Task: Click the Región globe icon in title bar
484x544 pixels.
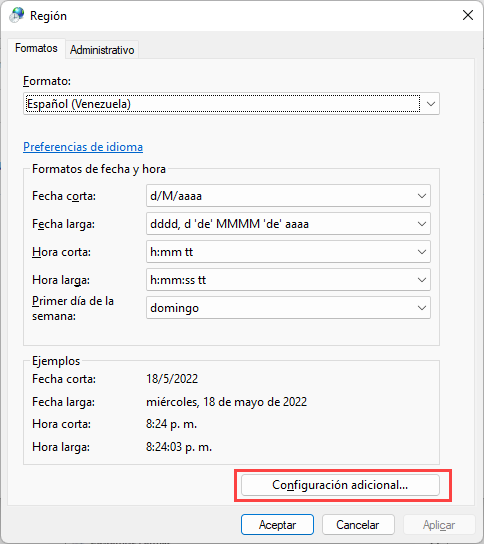Action: point(17,15)
